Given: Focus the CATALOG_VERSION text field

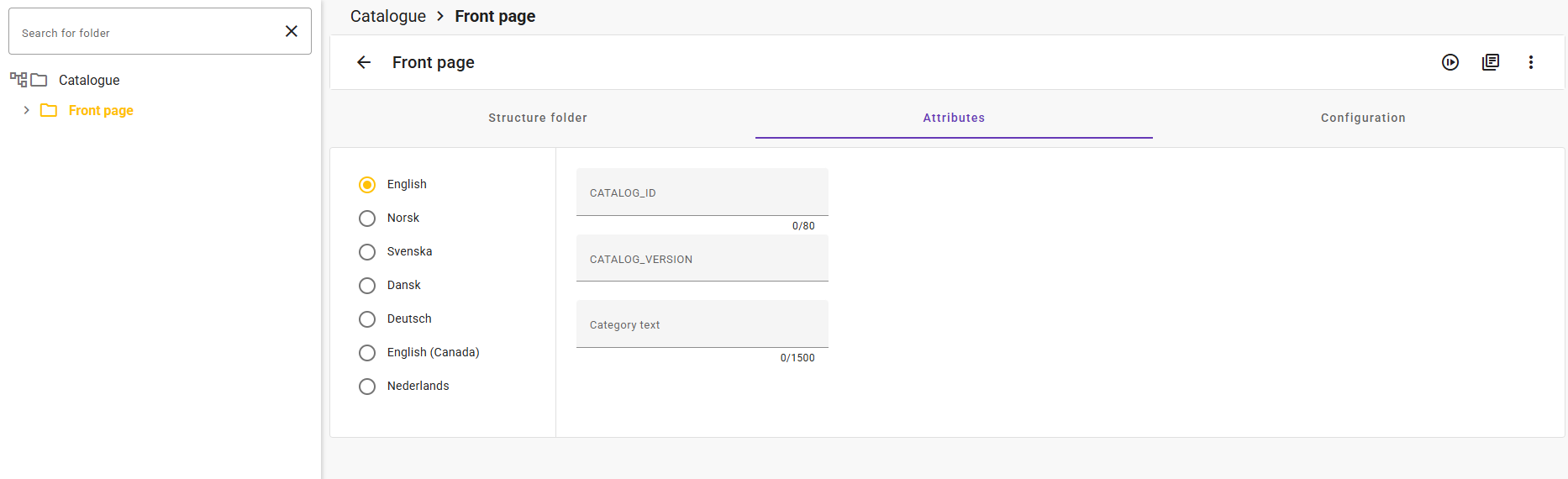Looking at the screenshot, I should [x=702, y=259].
